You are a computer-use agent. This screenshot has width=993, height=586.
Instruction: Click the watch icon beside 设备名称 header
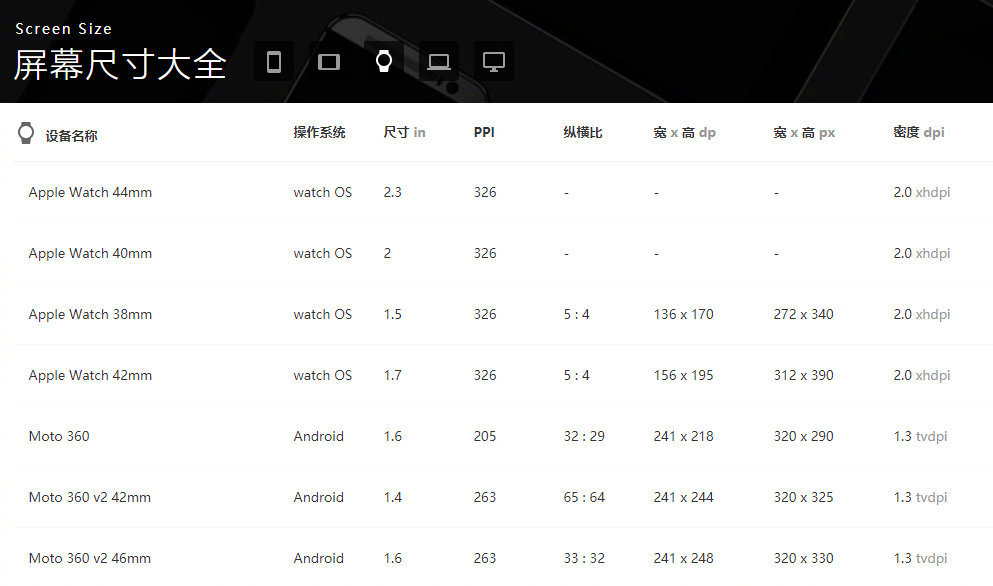[26, 133]
